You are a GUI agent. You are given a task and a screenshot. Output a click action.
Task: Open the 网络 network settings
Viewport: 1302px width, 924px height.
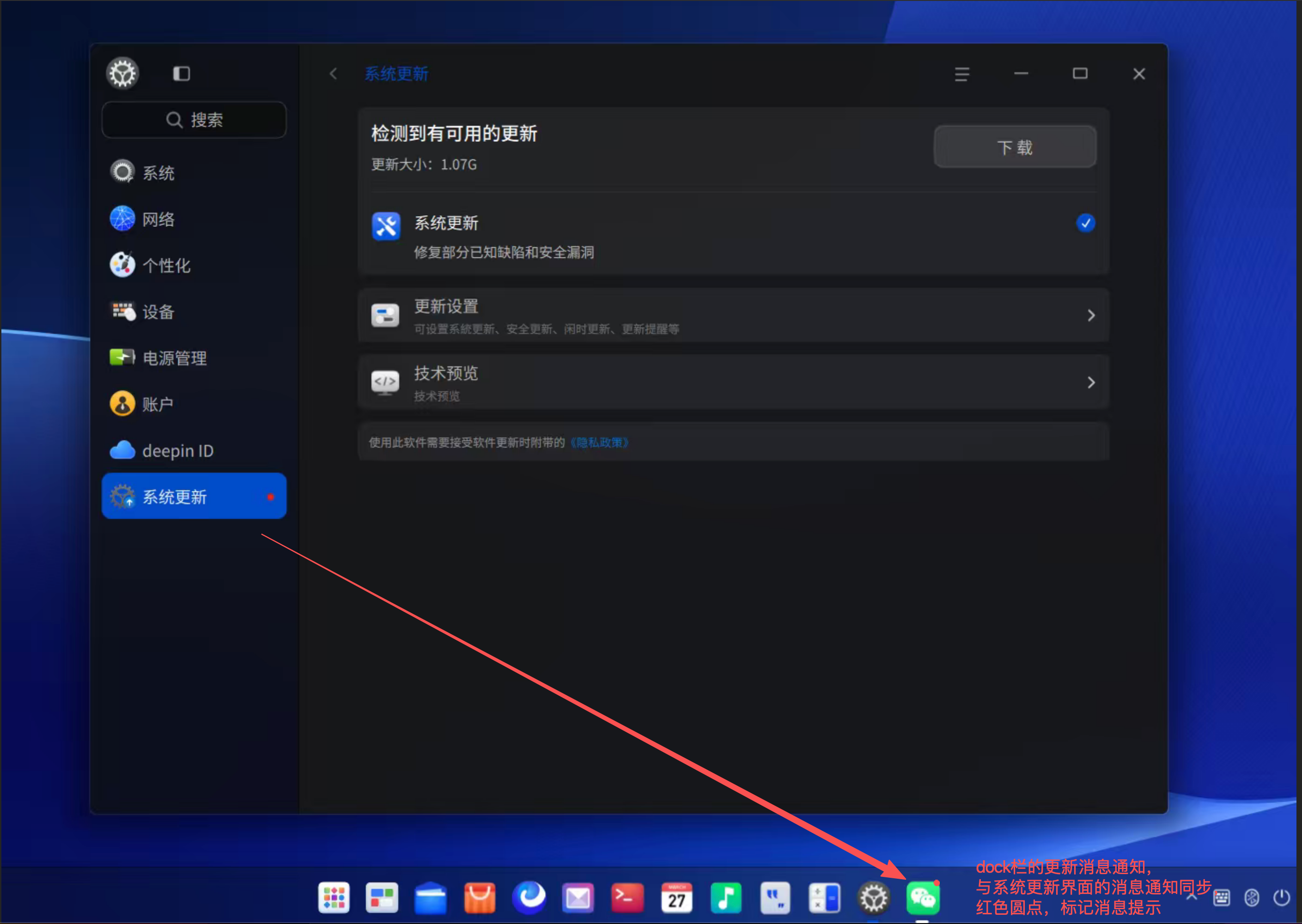(194, 219)
